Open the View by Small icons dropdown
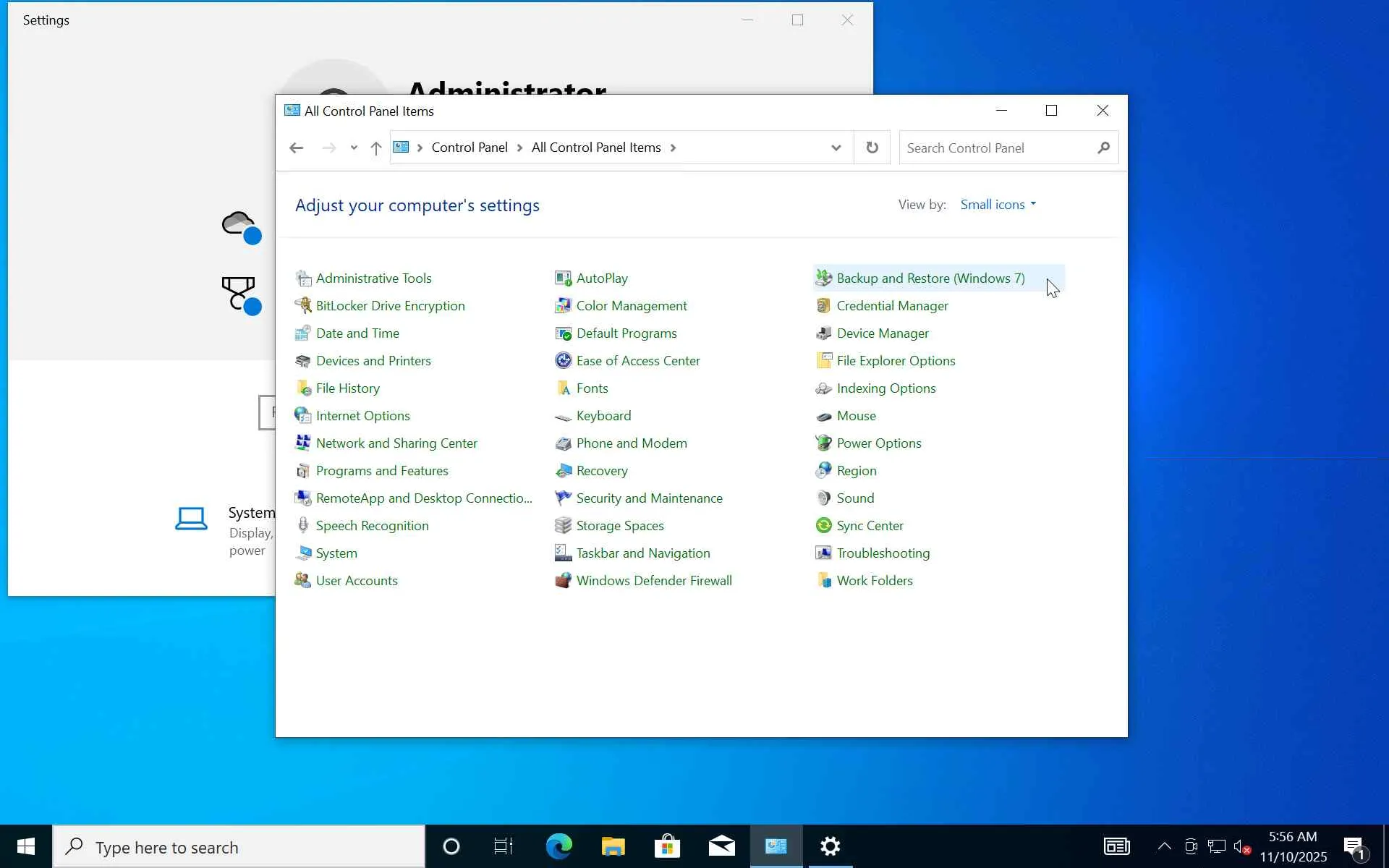The image size is (1389, 868). (998, 205)
